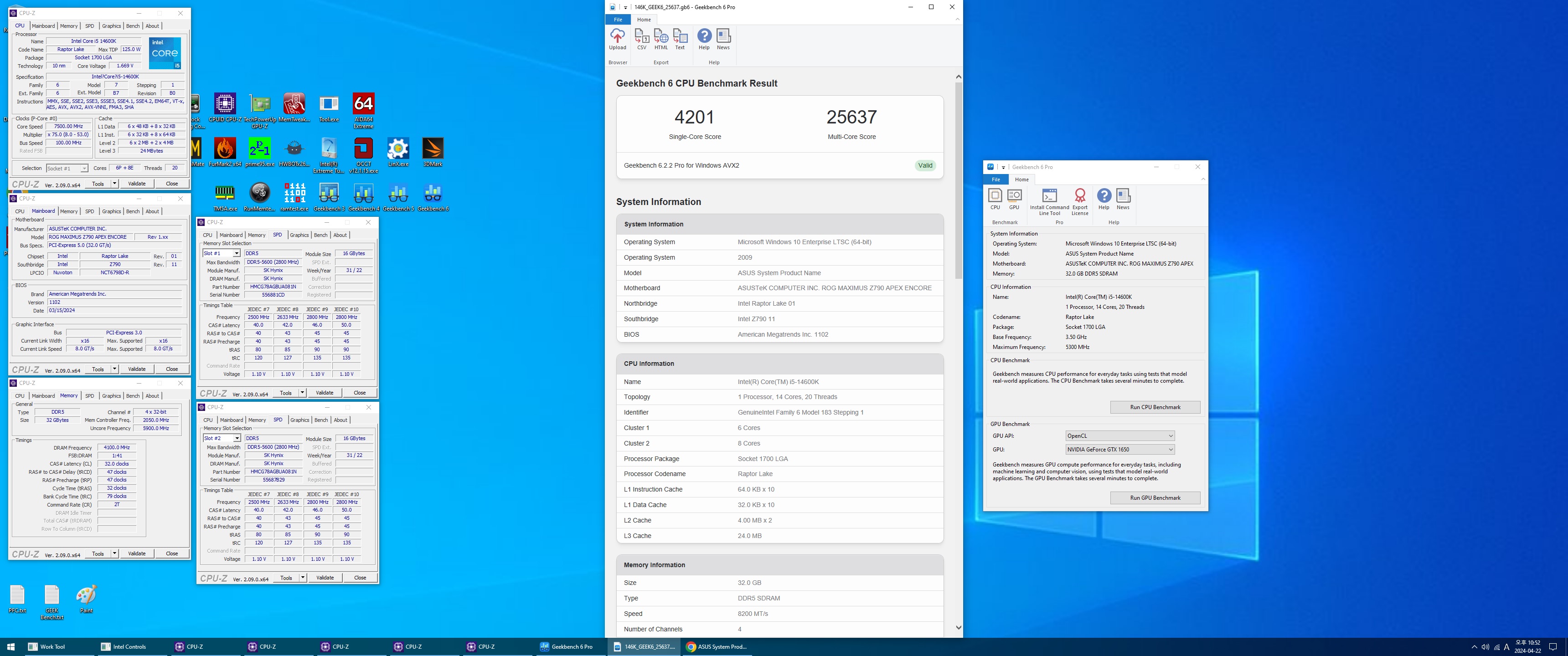Open the GPU dropdown showing GeForce GTX 1650
Viewport: 1568px width, 656px height.
click(x=1119, y=449)
